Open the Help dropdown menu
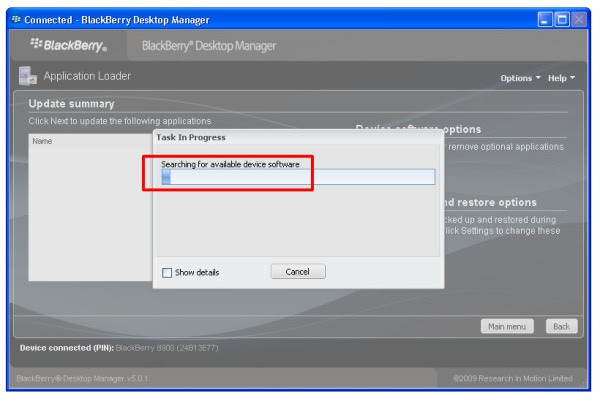 (x=561, y=78)
